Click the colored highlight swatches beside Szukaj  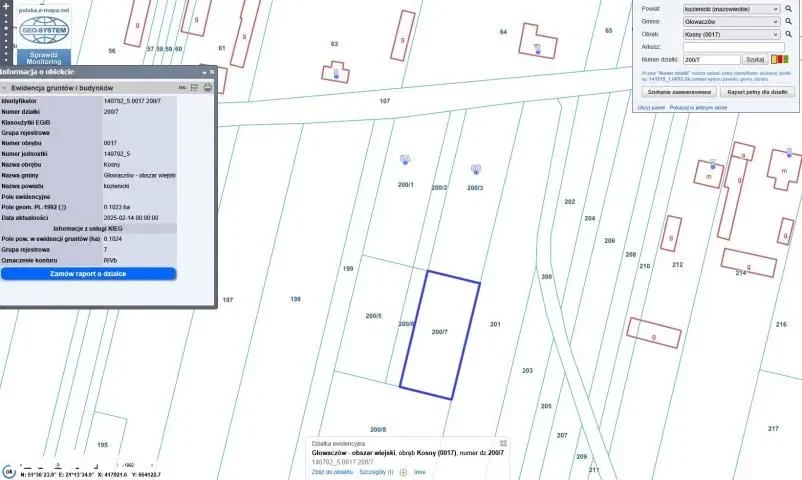[779, 60]
